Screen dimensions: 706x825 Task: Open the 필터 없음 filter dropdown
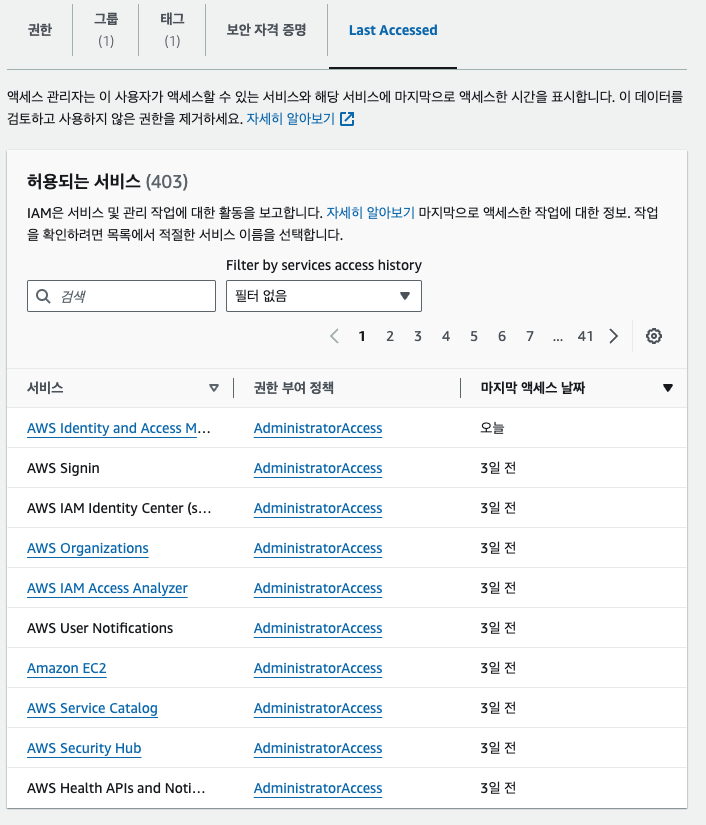coord(324,296)
